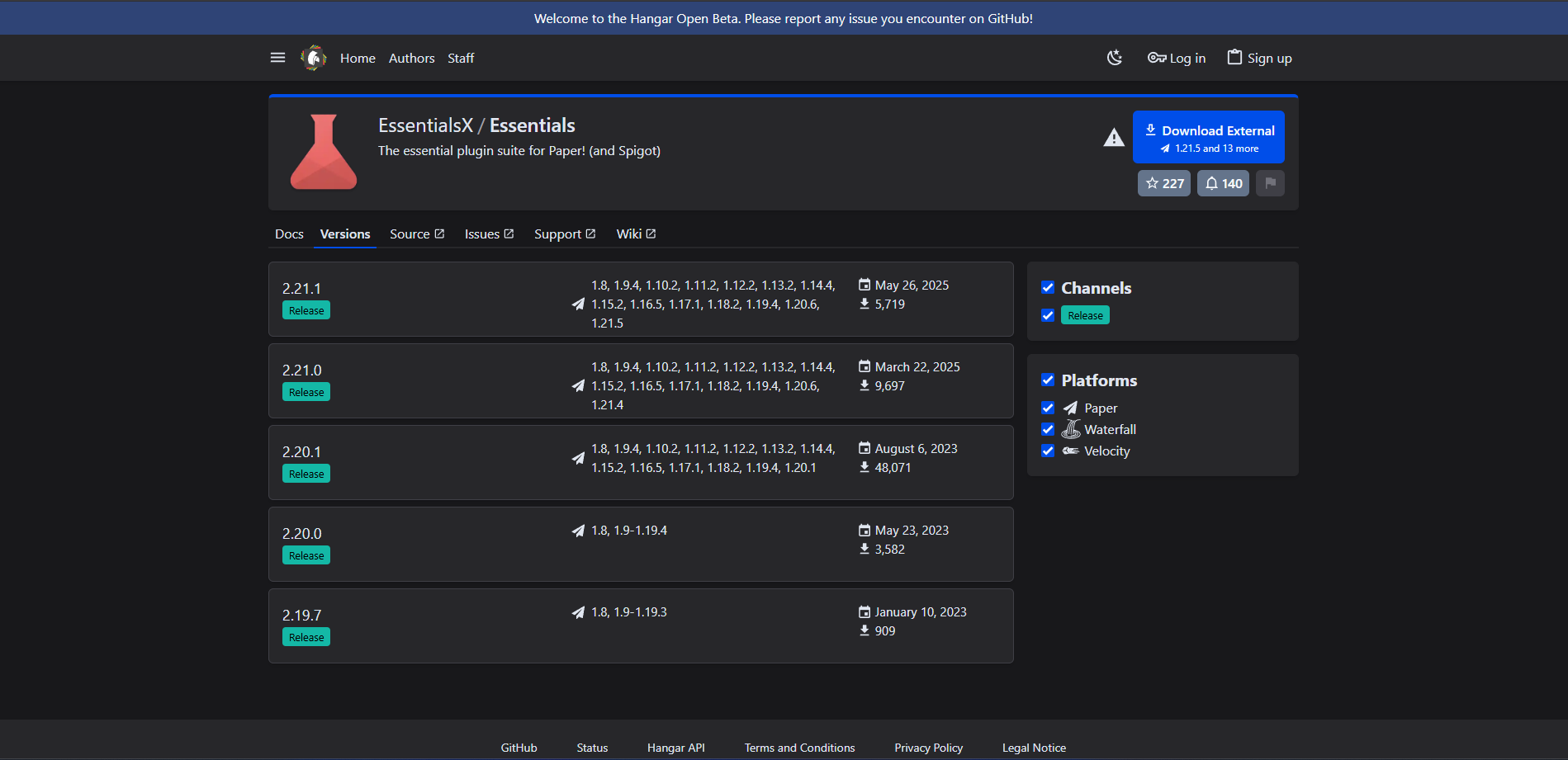Click the Velocity icon in Platforms

coord(1071,451)
